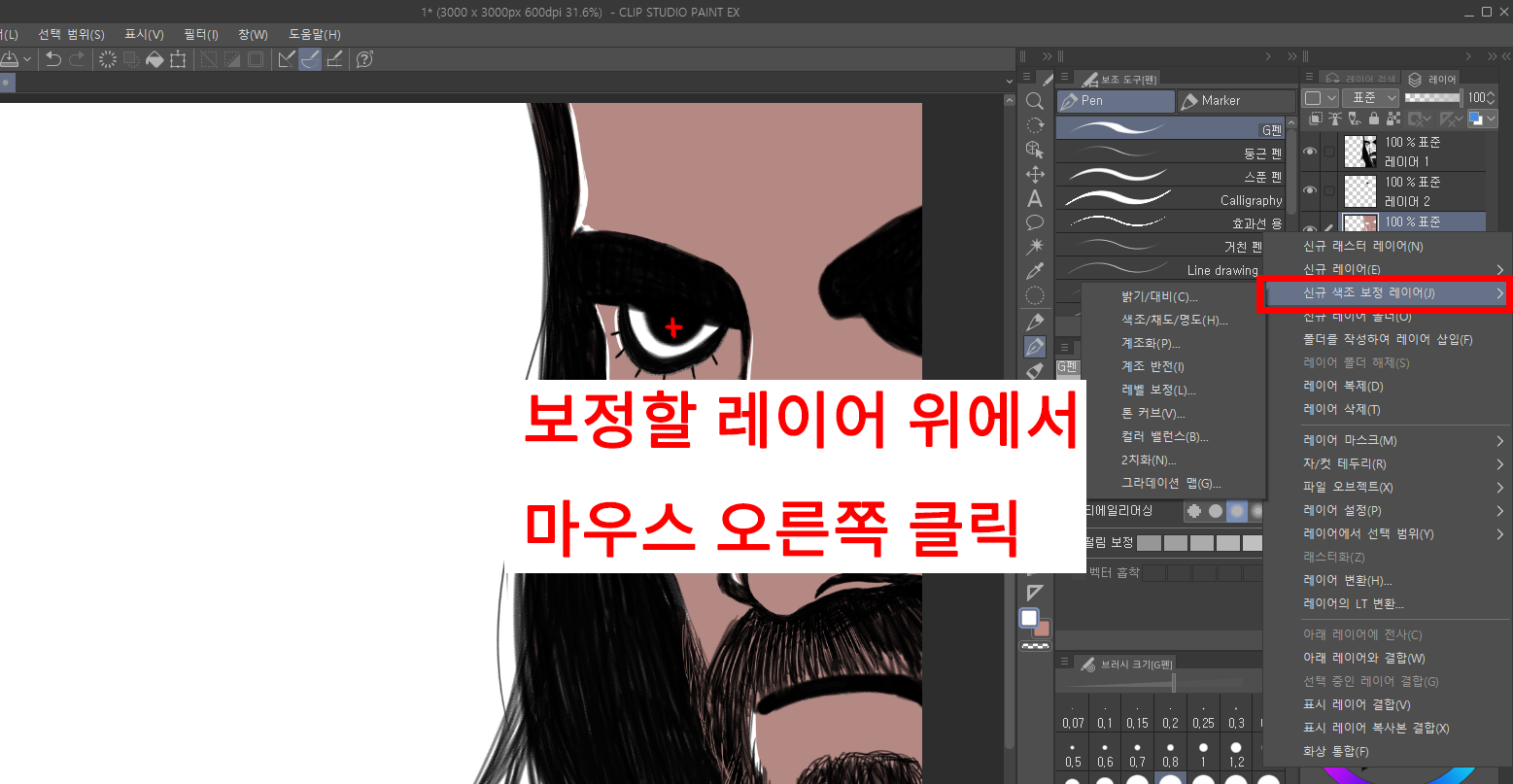
Task: Select the Text tool
Action: pyautogui.click(x=1035, y=198)
